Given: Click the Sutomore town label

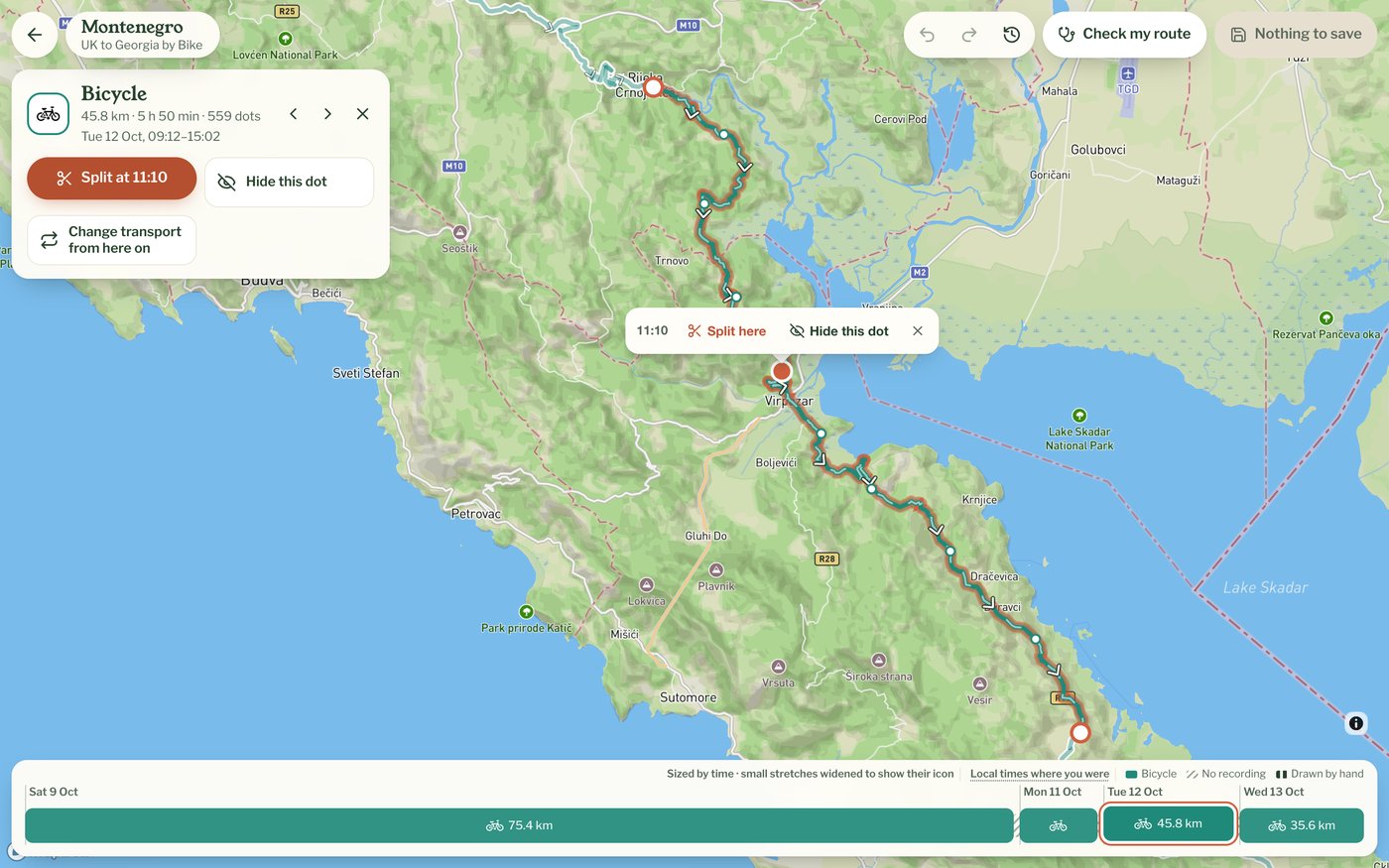Looking at the screenshot, I should tap(689, 697).
